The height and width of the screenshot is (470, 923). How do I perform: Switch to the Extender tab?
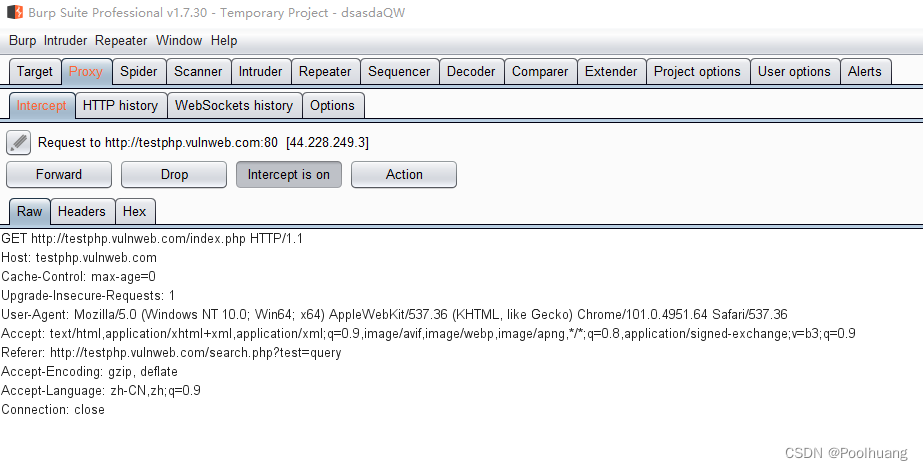[x=611, y=71]
